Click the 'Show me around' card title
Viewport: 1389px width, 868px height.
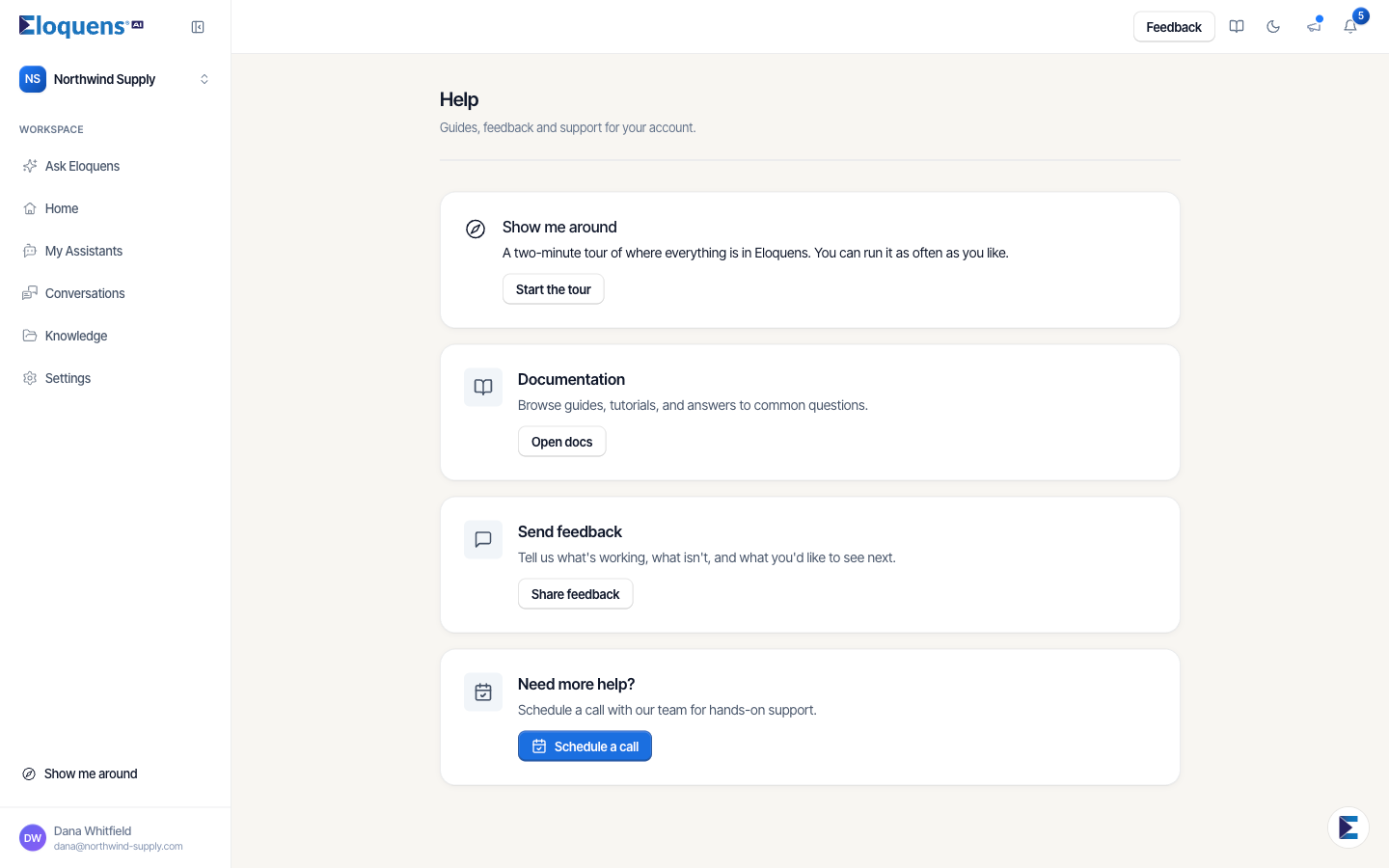tap(559, 227)
